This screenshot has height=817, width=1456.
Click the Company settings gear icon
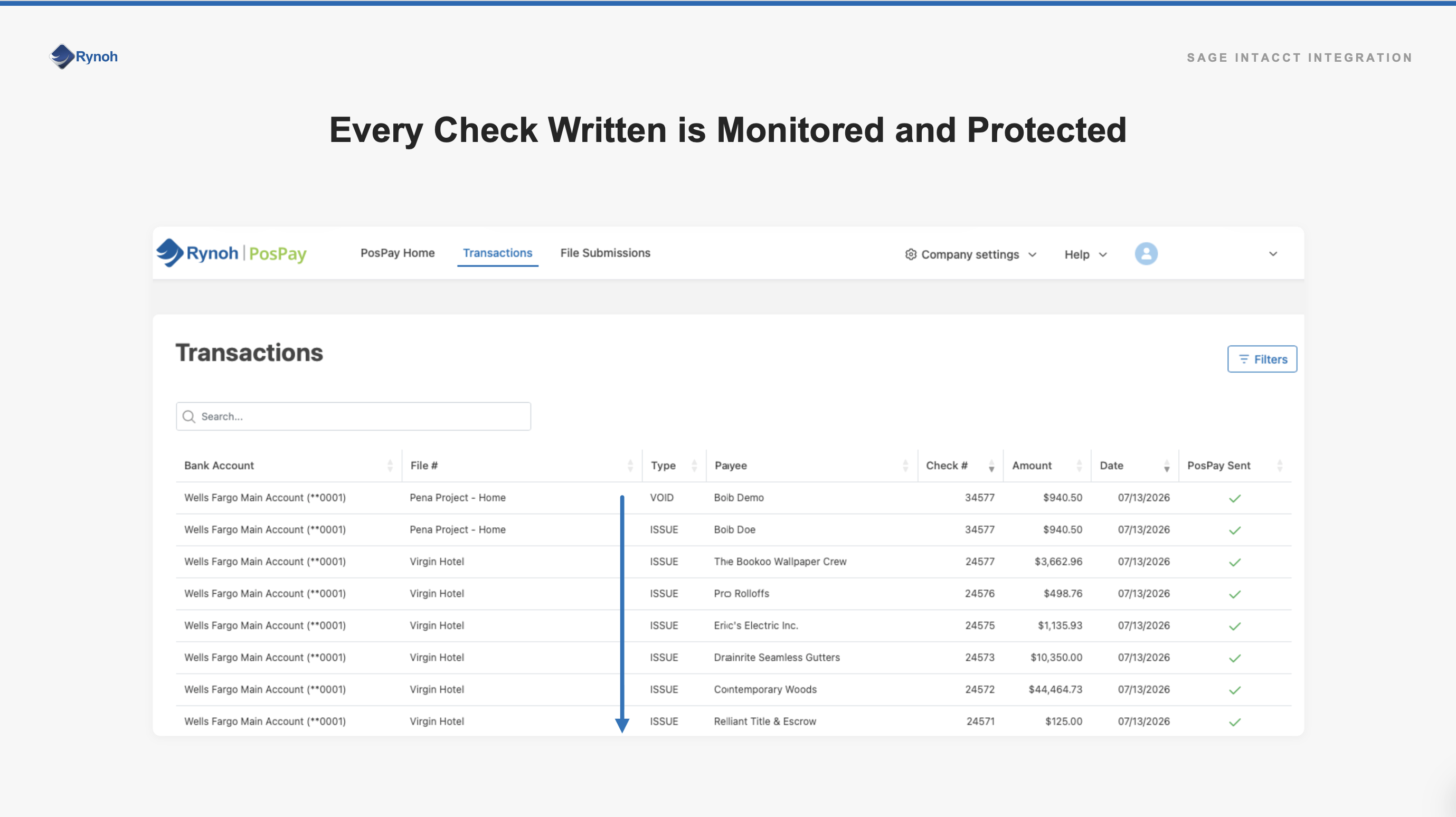pyautogui.click(x=910, y=254)
